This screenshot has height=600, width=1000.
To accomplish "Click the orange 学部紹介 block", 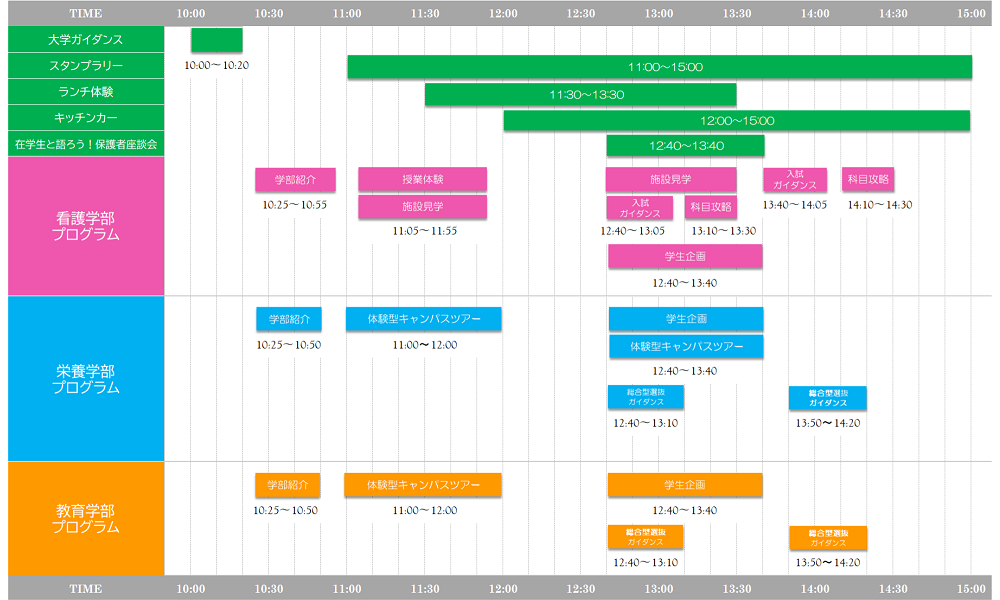I will tap(287, 485).
